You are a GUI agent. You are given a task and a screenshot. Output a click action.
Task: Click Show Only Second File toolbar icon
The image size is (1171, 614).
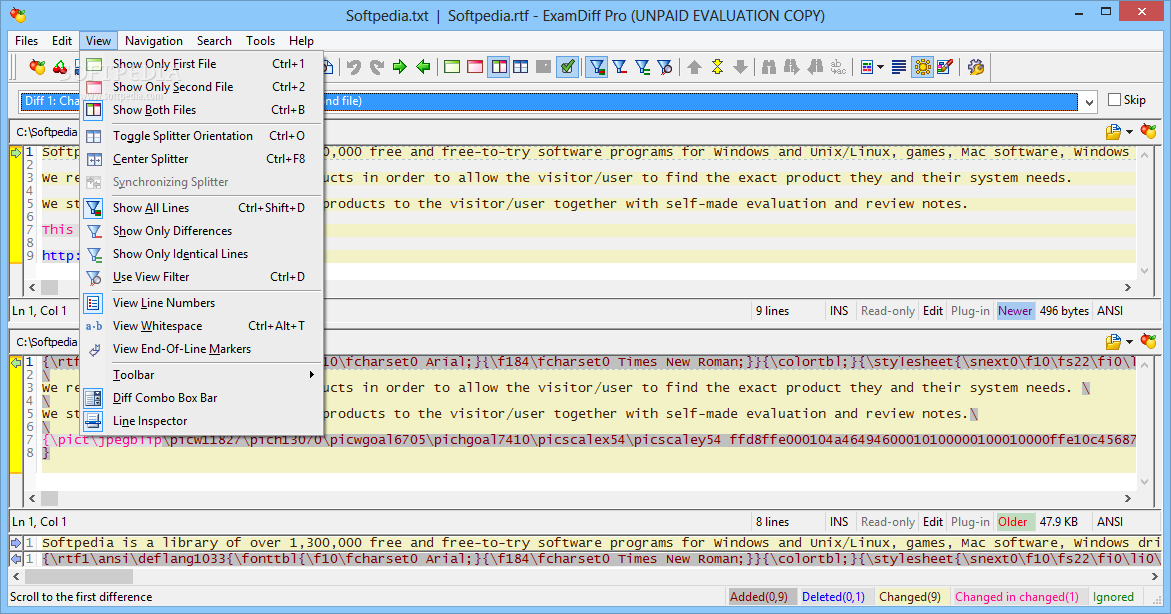(x=475, y=67)
